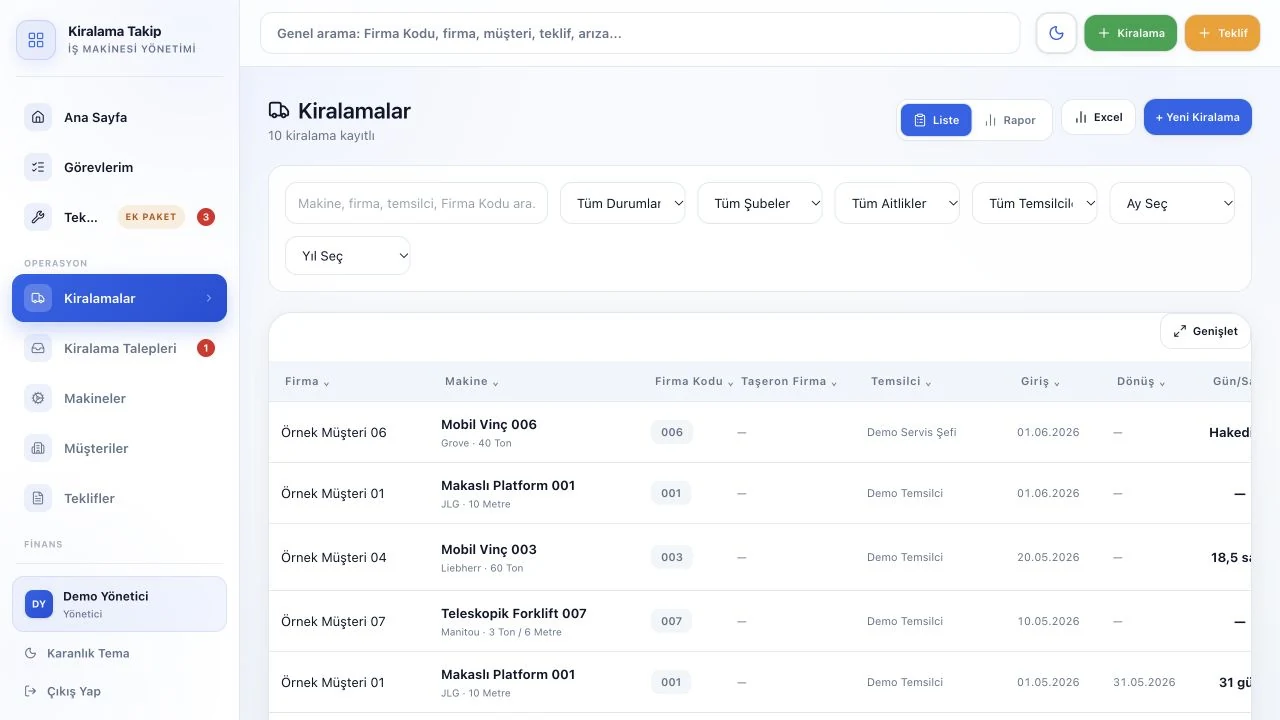Image resolution: width=1280 pixels, height=720 pixels.
Task: Click the Teleskopik Forklift 007 machine name
Action: pos(514,613)
